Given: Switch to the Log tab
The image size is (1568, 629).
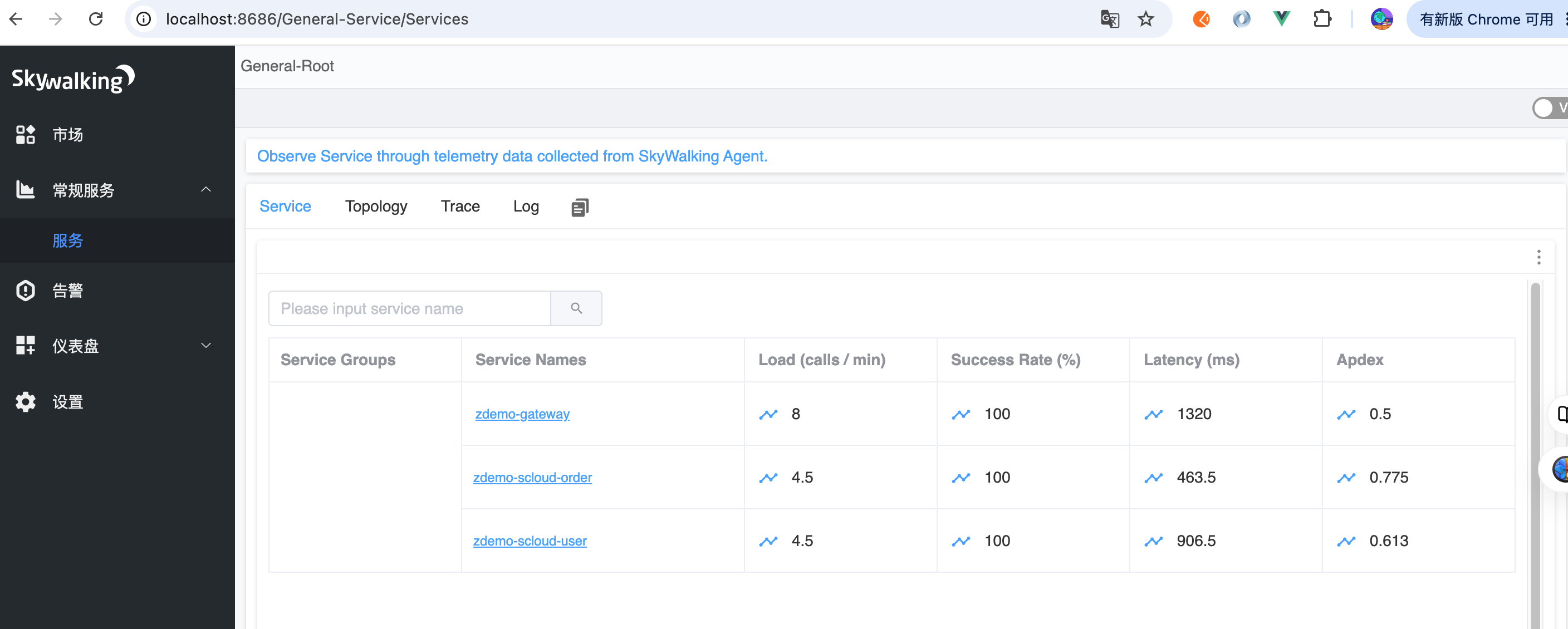Looking at the screenshot, I should [x=526, y=206].
